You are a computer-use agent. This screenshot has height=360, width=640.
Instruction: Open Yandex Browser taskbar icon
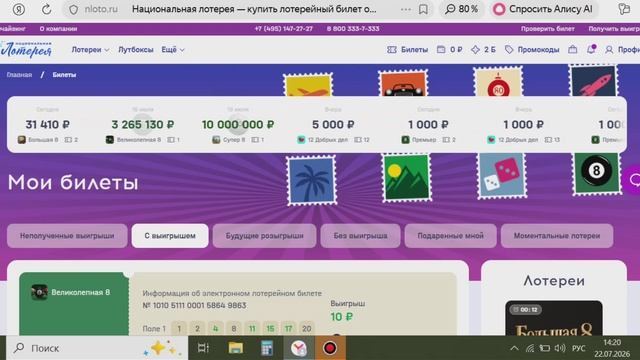298,348
